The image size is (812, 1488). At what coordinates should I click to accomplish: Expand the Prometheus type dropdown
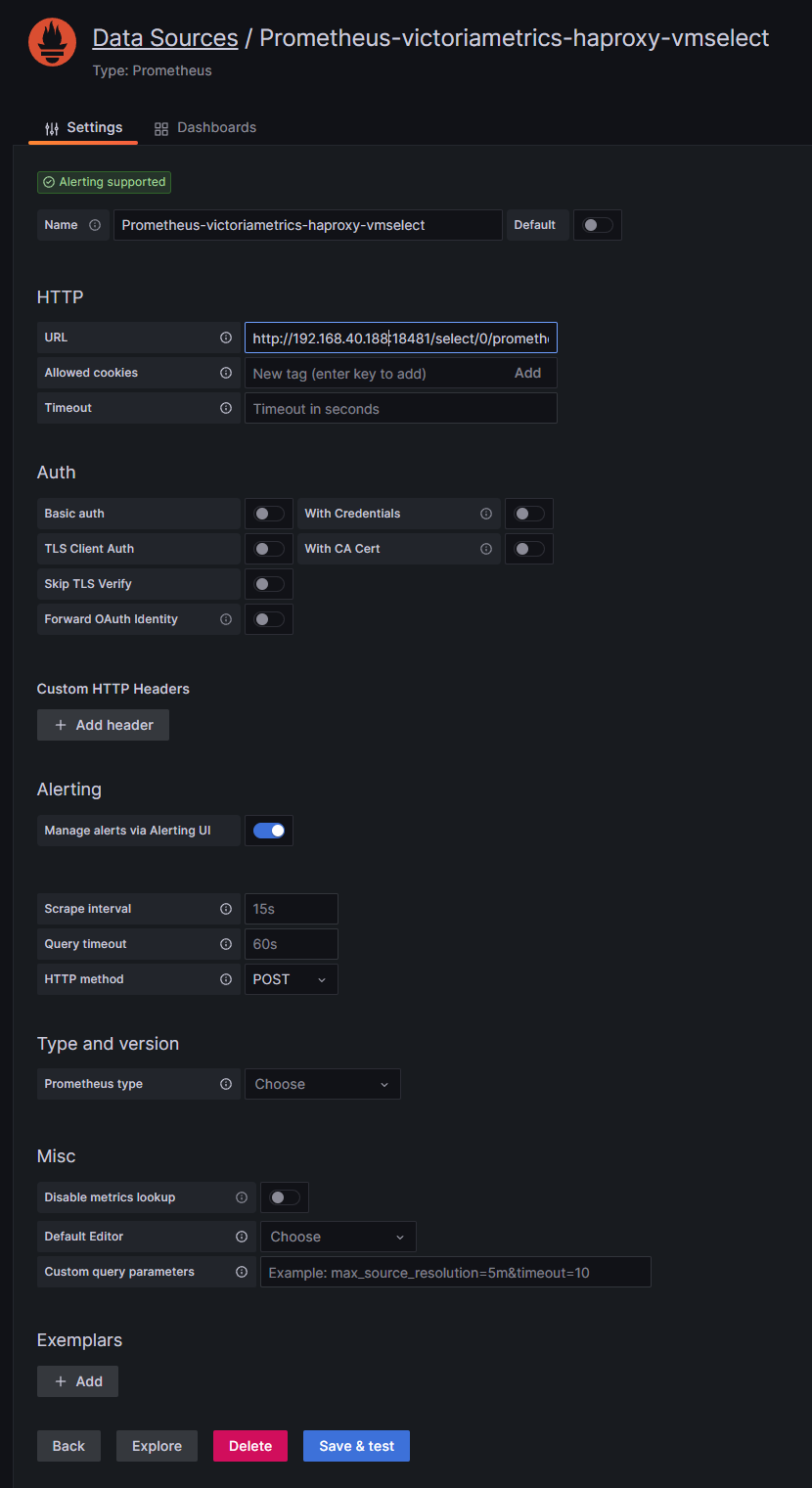322,1084
